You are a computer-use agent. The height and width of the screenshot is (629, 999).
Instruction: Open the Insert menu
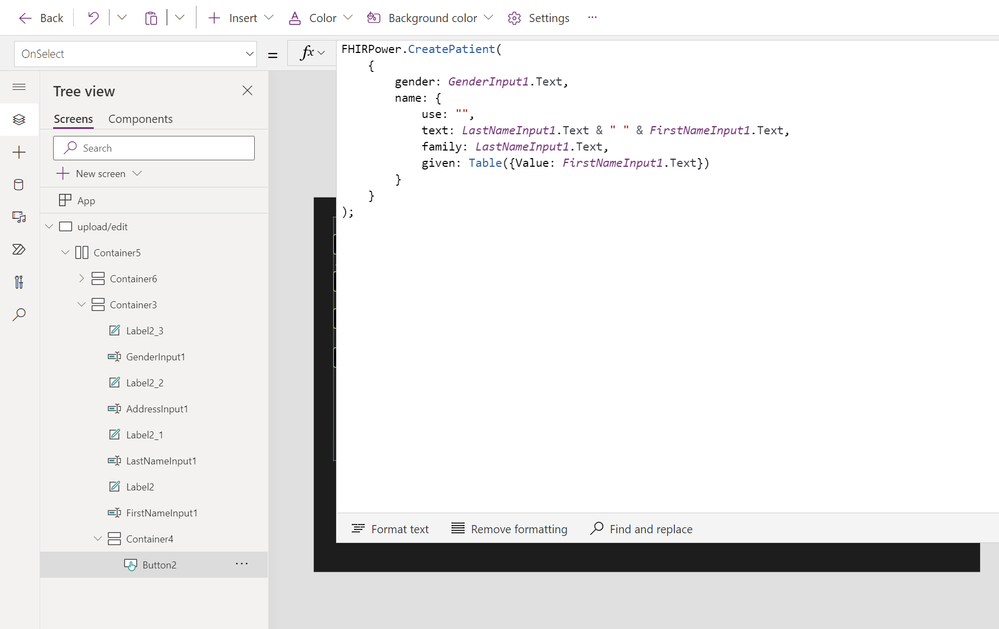[x=240, y=18]
